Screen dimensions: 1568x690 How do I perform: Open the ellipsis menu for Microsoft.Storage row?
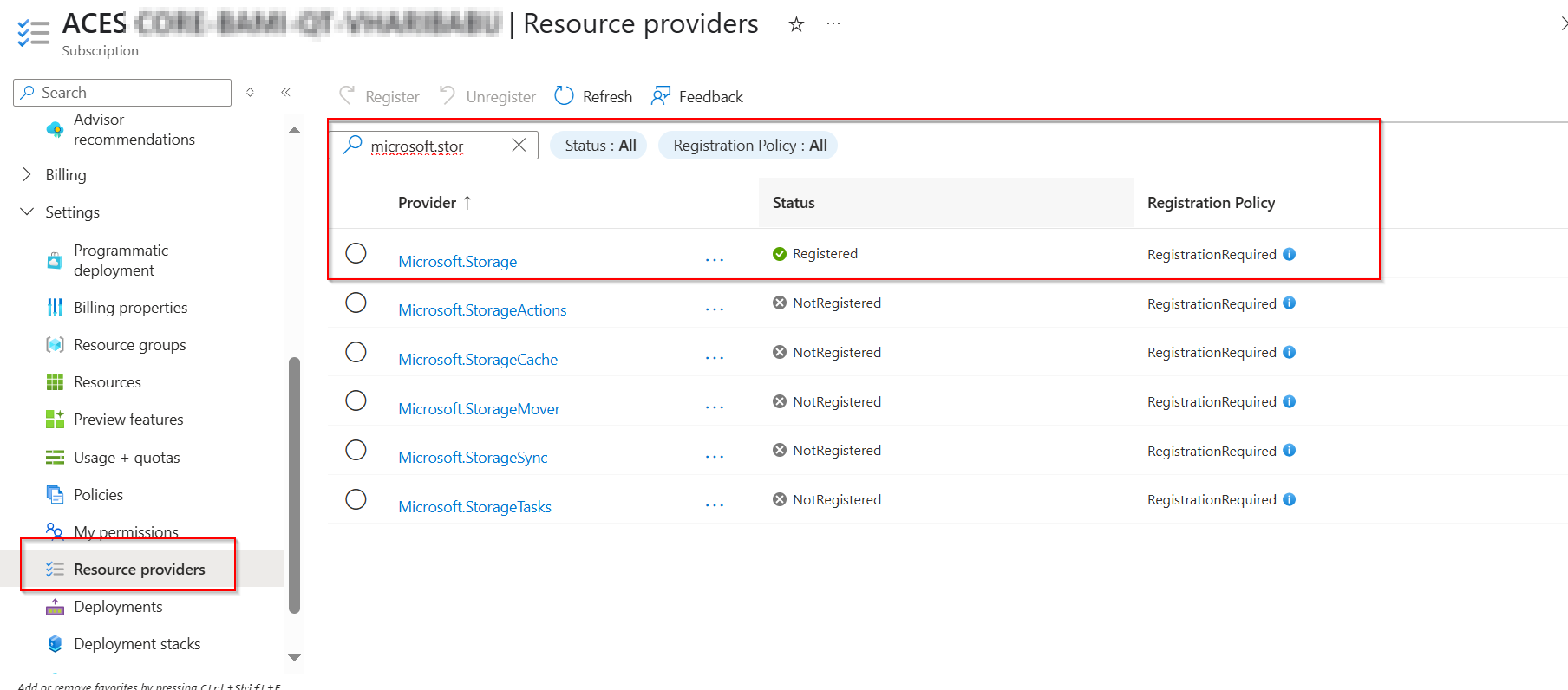(715, 260)
